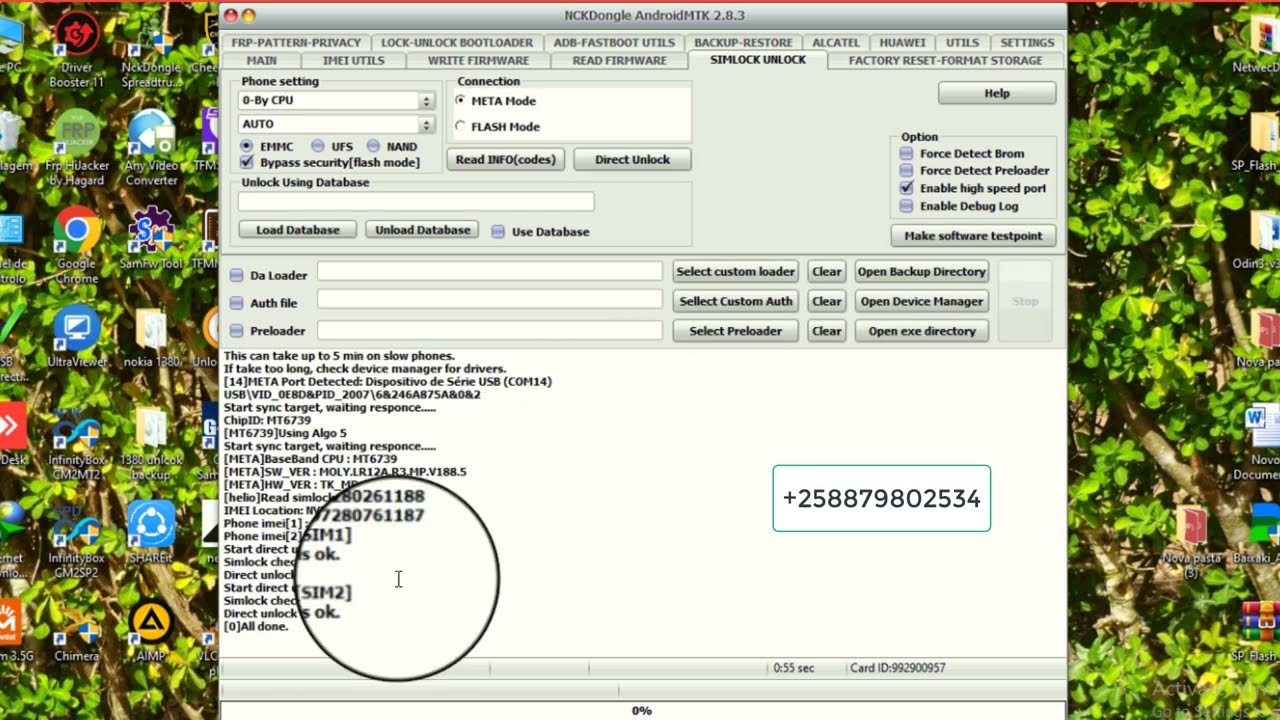The width and height of the screenshot is (1280, 720).
Task: Switch to WRITE FIRMWARE tab
Action: pyautogui.click(x=479, y=61)
